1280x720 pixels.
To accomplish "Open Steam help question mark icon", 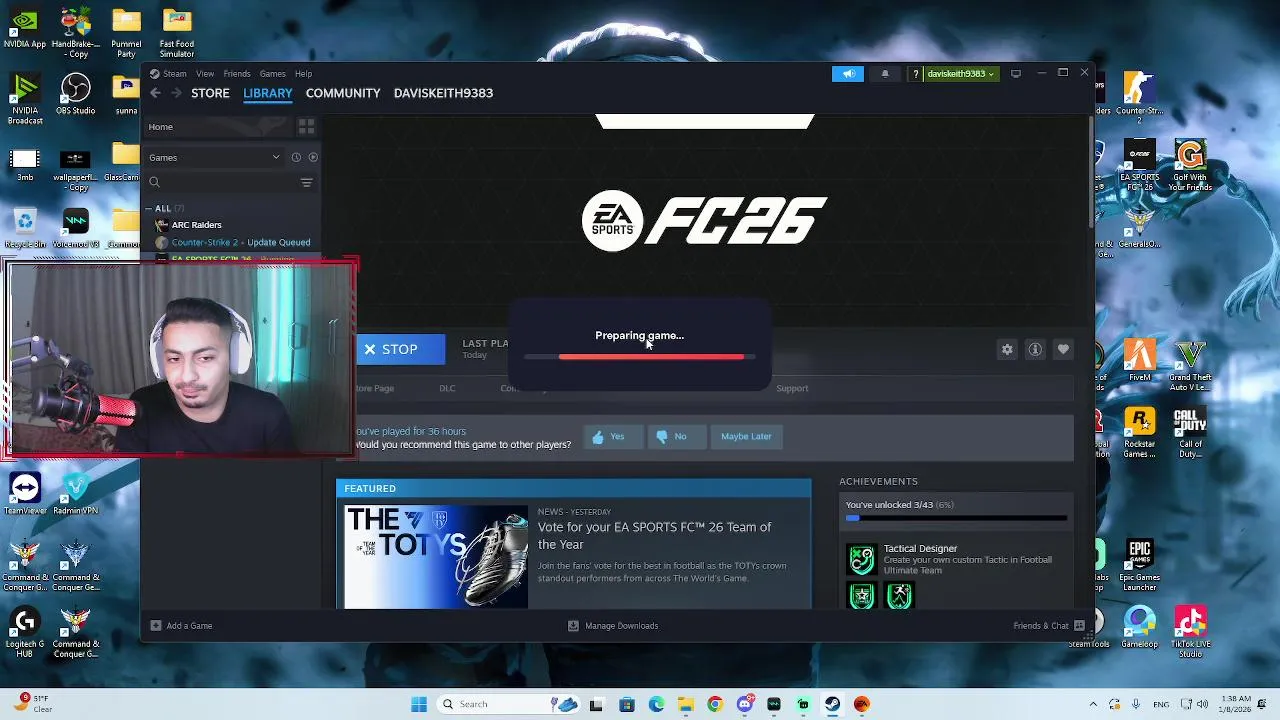I will (915, 73).
